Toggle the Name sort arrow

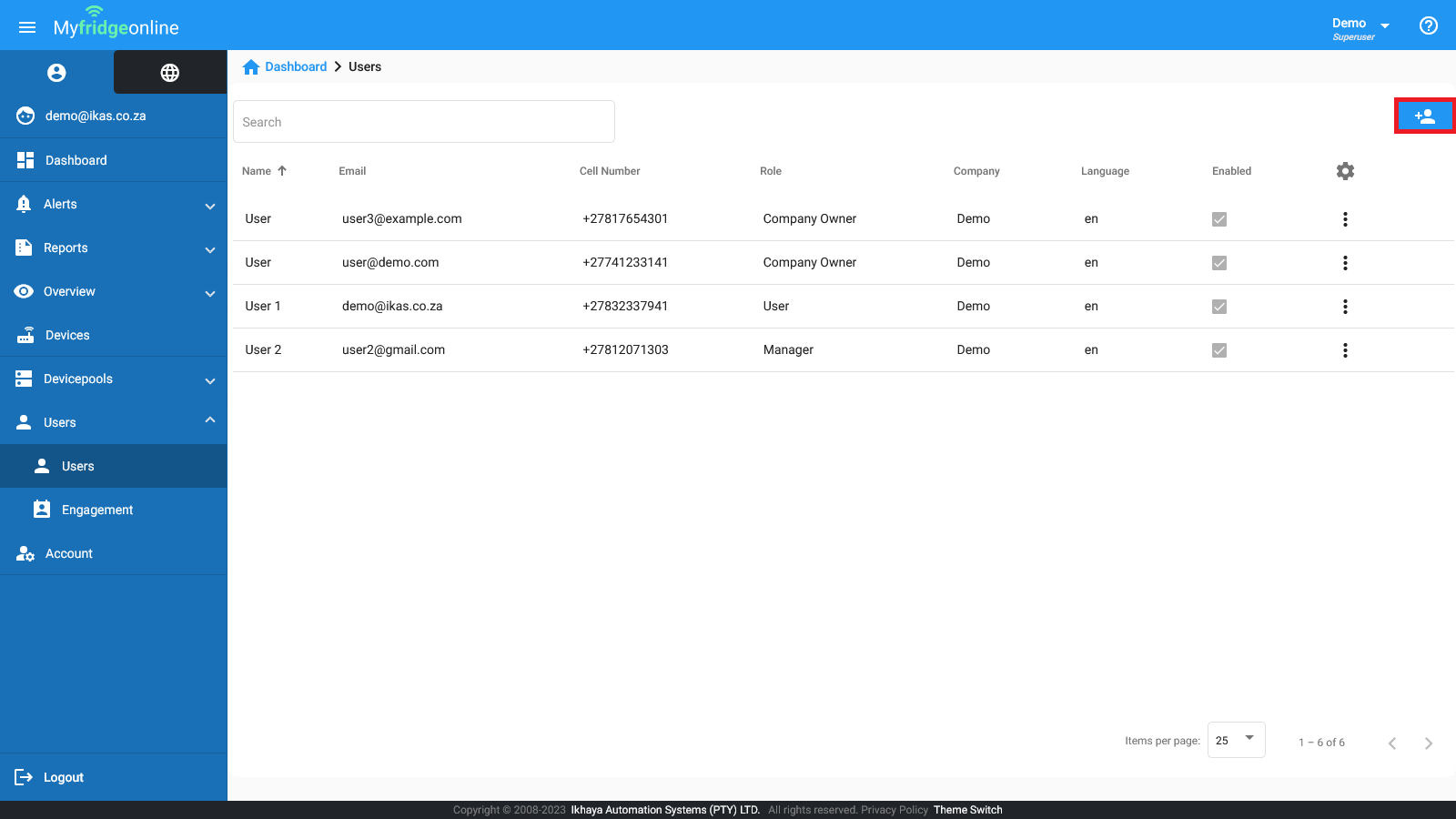tap(282, 170)
